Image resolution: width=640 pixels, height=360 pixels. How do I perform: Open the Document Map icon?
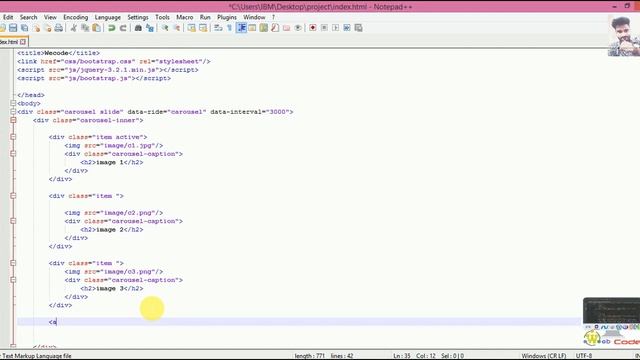(x=264, y=28)
